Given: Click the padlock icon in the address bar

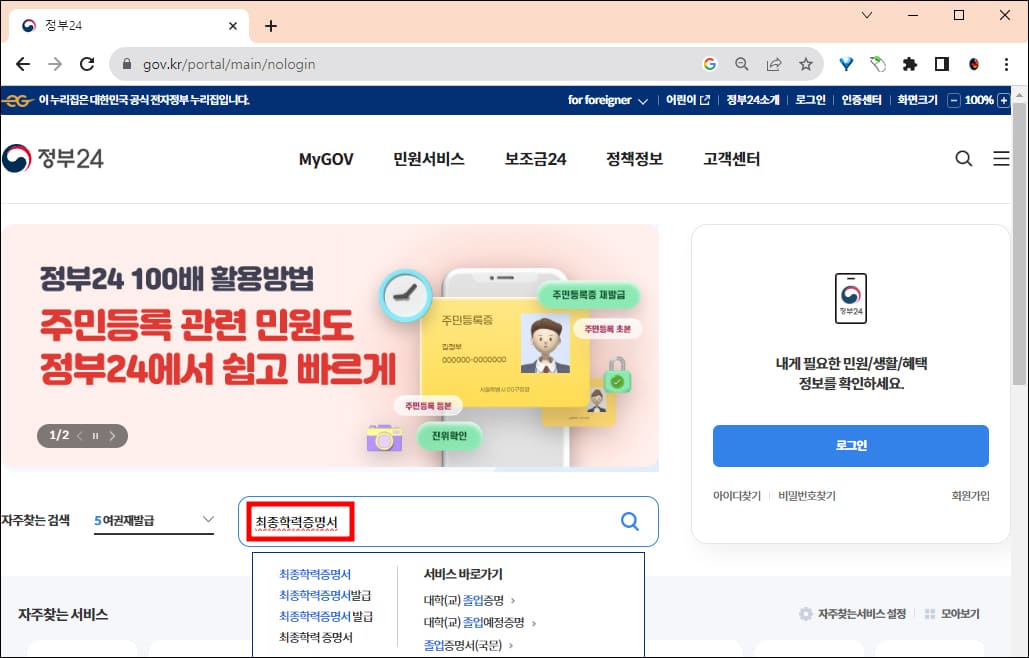Looking at the screenshot, I should 126,62.
